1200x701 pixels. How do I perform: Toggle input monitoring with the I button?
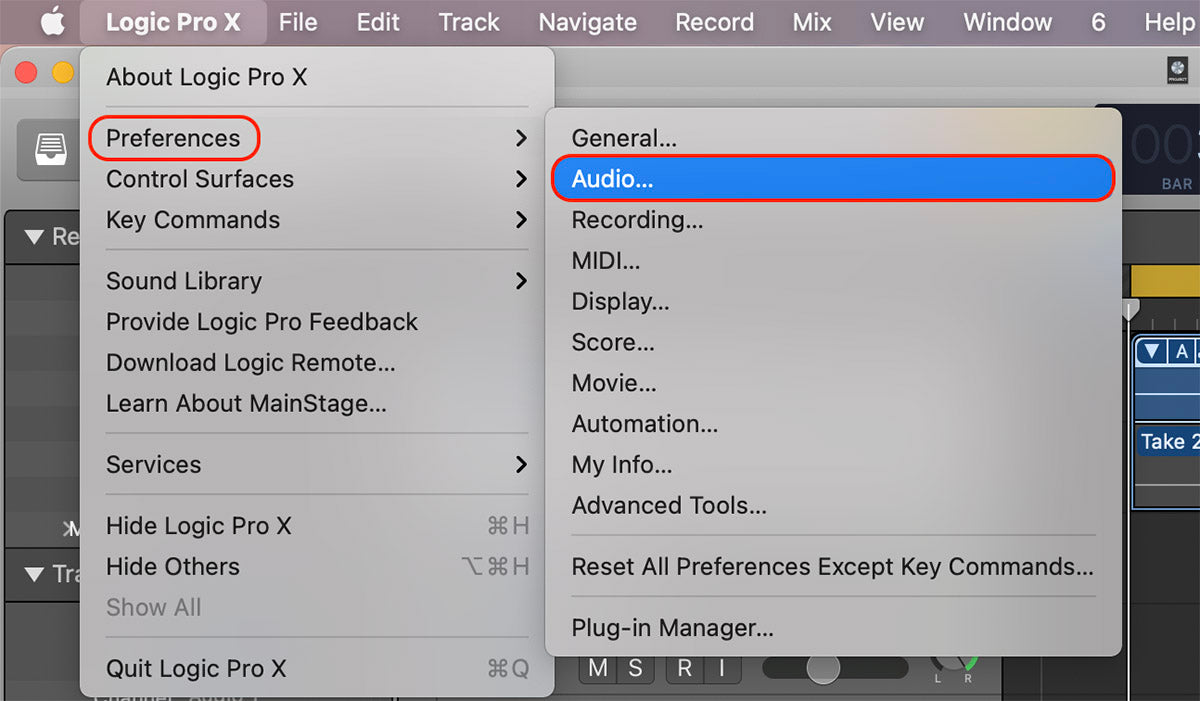pyautogui.click(x=721, y=668)
